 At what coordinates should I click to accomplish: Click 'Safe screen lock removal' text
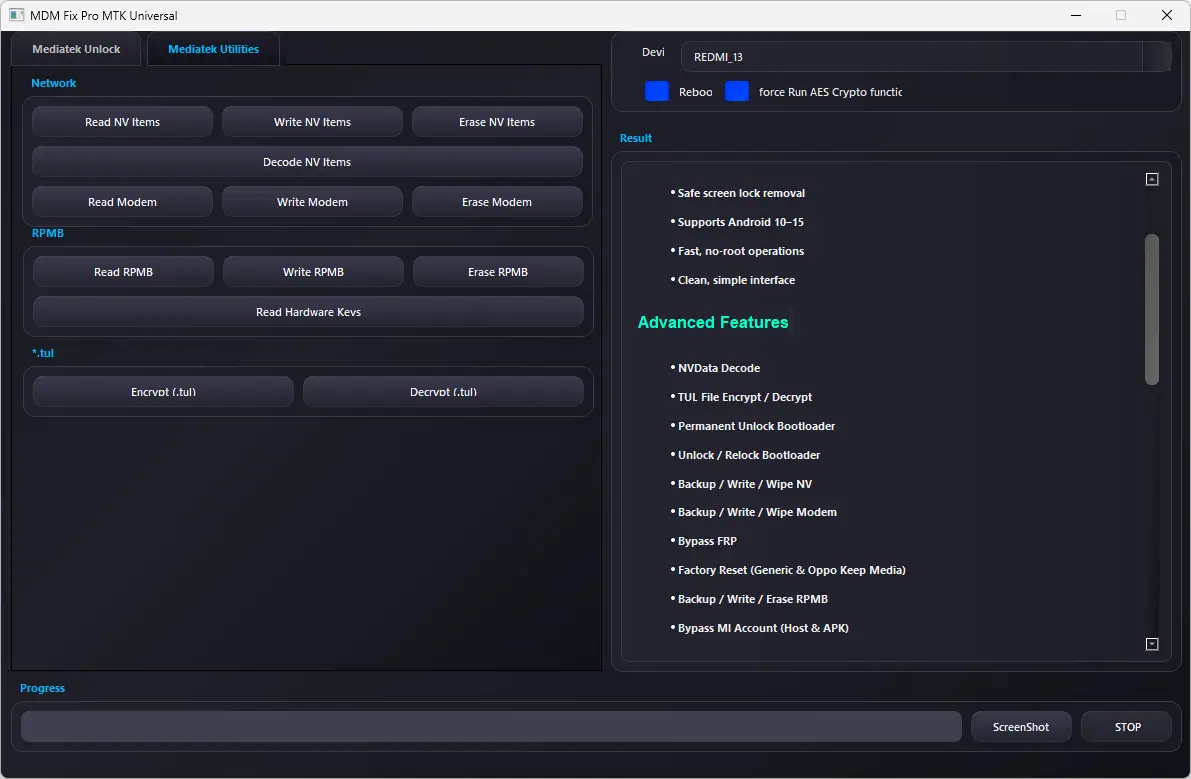tap(741, 194)
